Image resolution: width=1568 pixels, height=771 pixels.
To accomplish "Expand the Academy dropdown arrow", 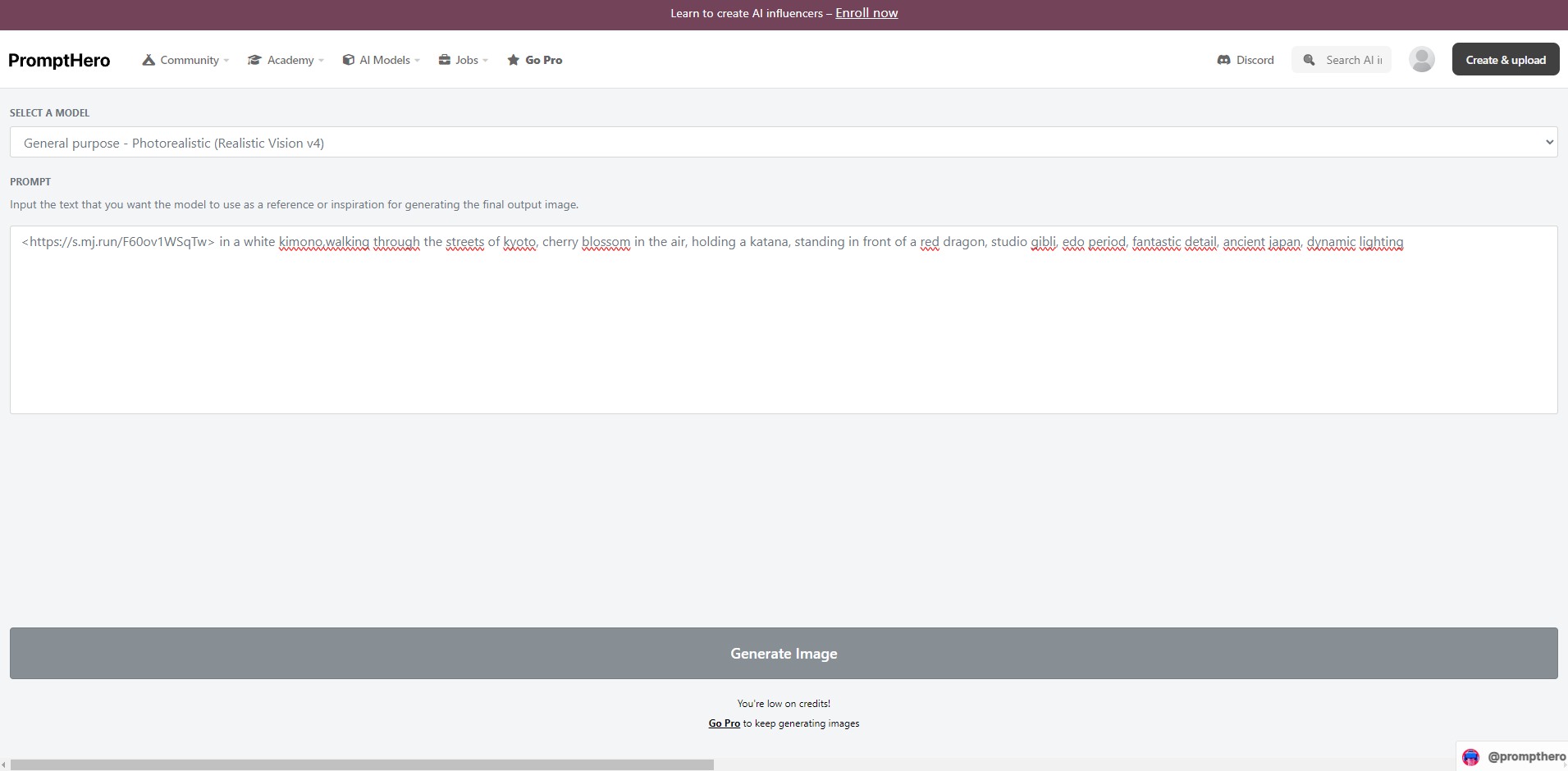I will (x=321, y=61).
